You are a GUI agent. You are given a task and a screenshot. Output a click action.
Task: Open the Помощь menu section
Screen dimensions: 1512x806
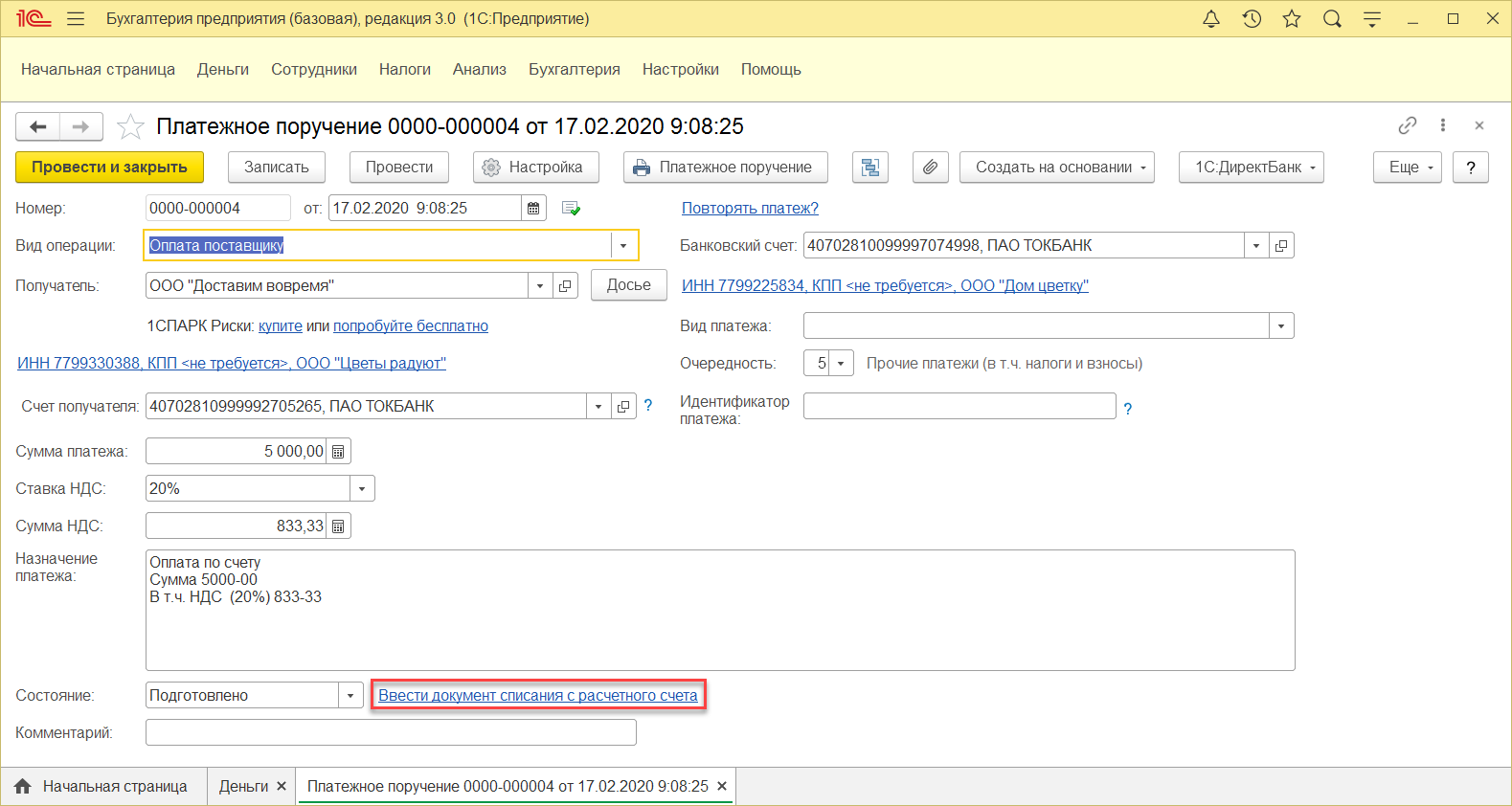point(771,69)
